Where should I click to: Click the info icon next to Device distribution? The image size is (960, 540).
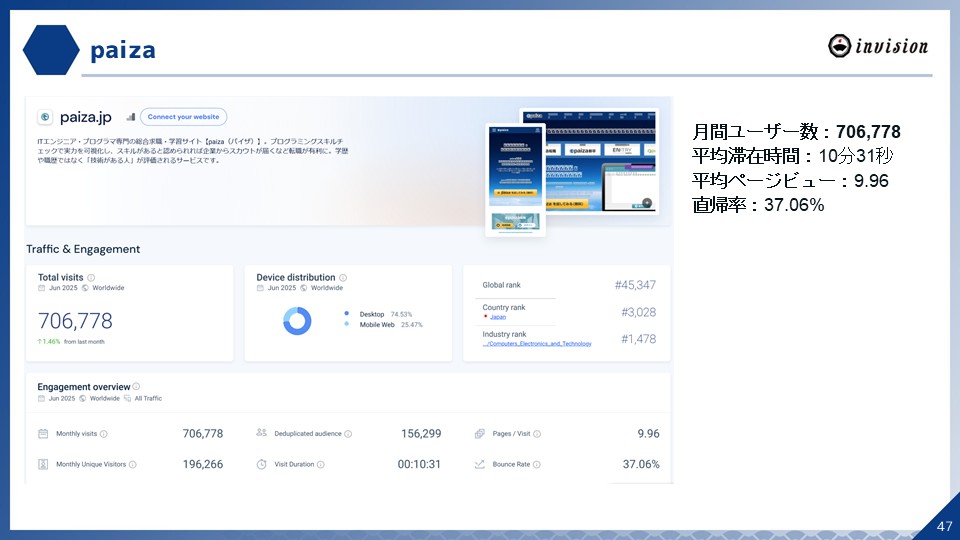pyautogui.click(x=343, y=277)
